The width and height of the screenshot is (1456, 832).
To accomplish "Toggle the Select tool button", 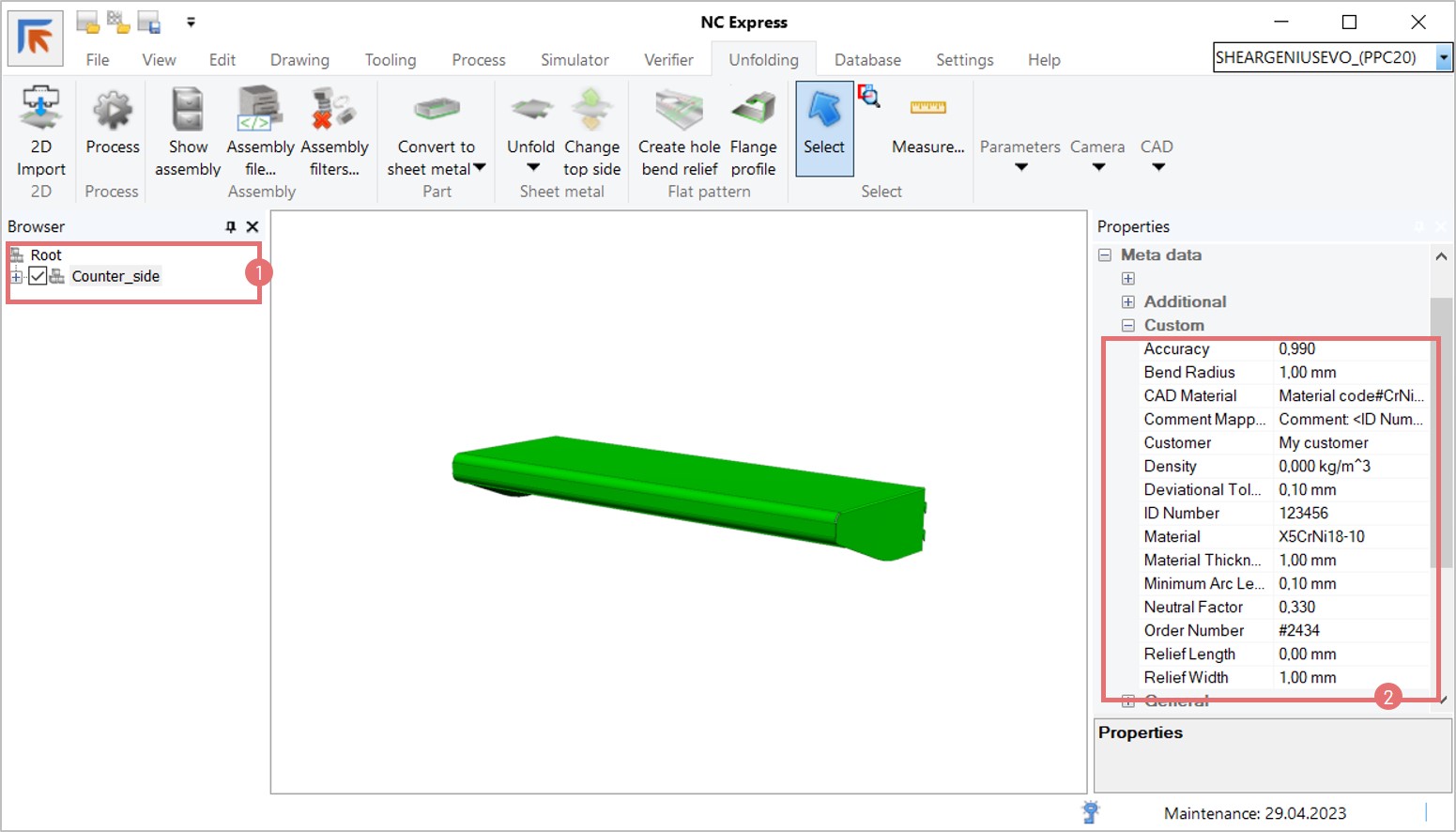I will (824, 128).
